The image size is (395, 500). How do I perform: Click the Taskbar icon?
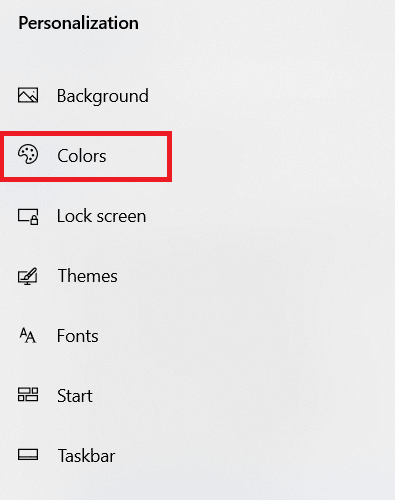28,454
